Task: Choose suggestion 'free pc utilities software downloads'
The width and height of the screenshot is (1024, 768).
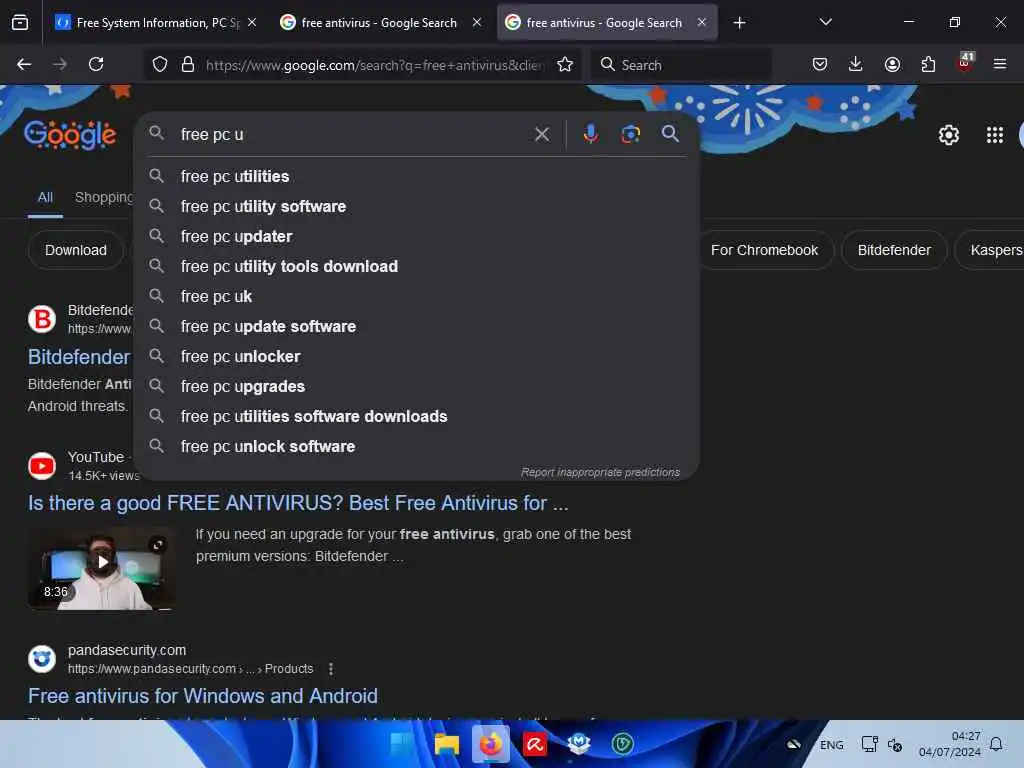Action: pos(417,417)
